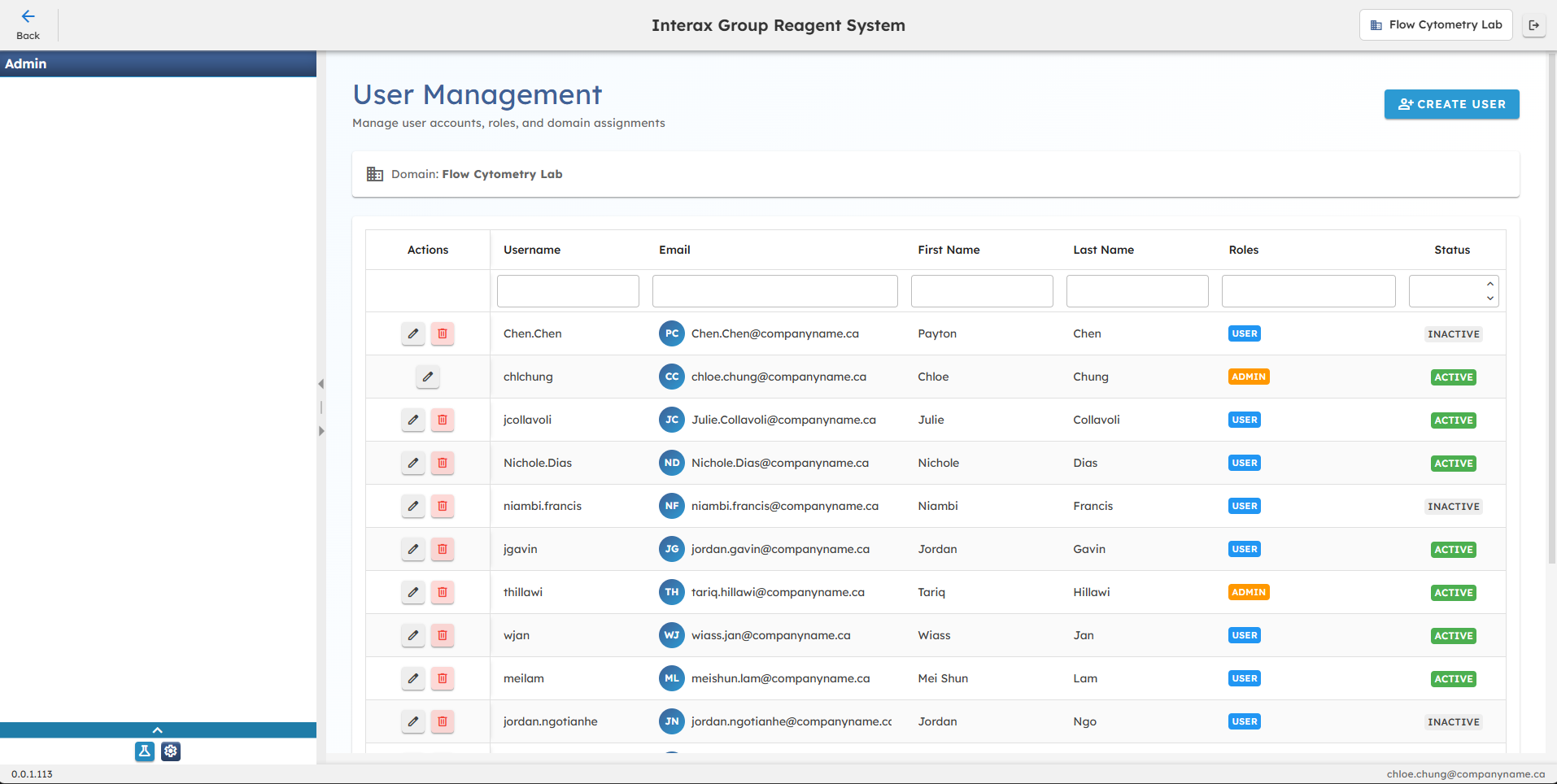The width and height of the screenshot is (1557, 784).
Task: Delete the thillawi account with trash icon
Action: click(442, 592)
